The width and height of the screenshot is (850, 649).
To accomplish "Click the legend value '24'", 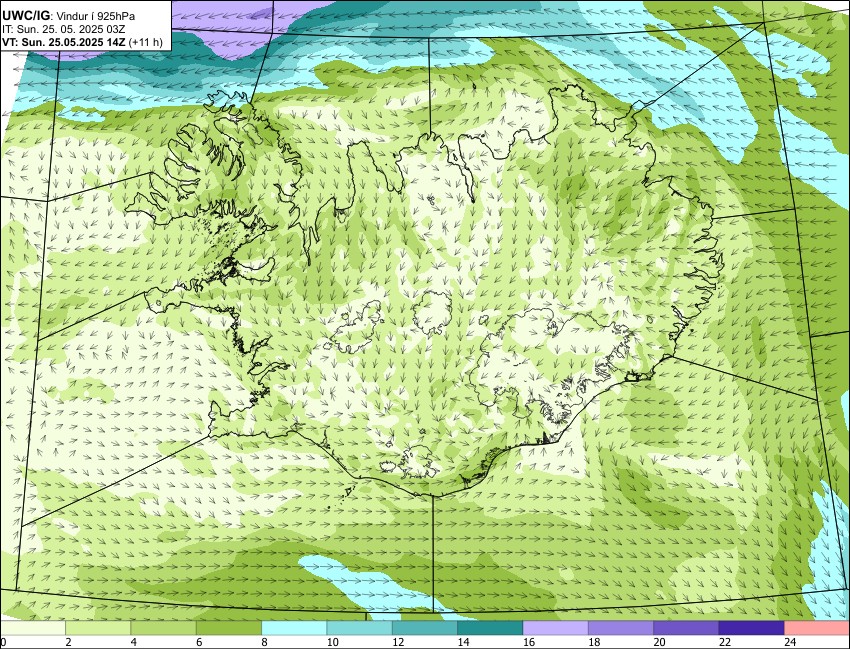I will click(790, 642).
